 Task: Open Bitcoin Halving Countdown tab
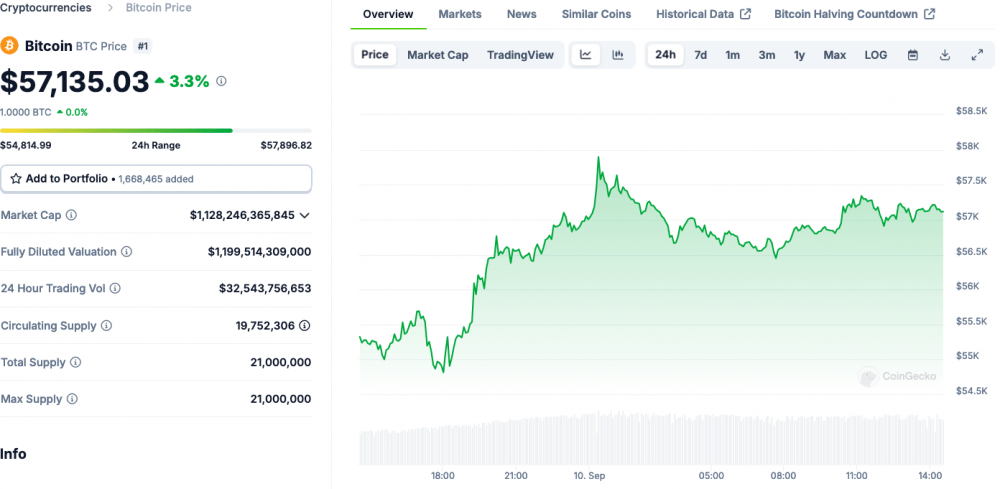(x=855, y=14)
